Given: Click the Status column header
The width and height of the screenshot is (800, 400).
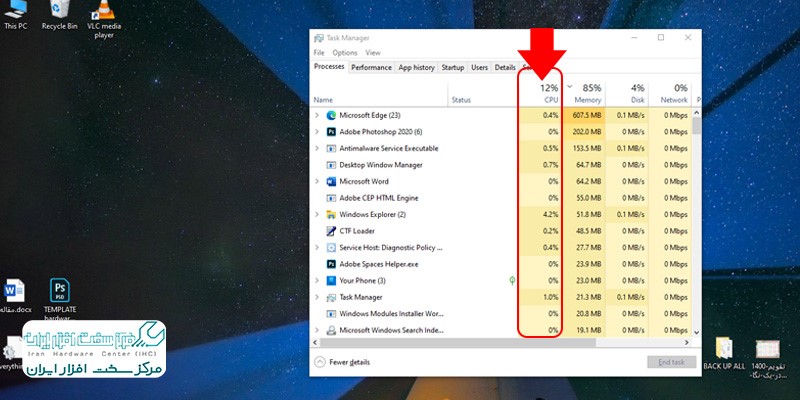Looking at the screenshot, I should [x=484, y=94].
